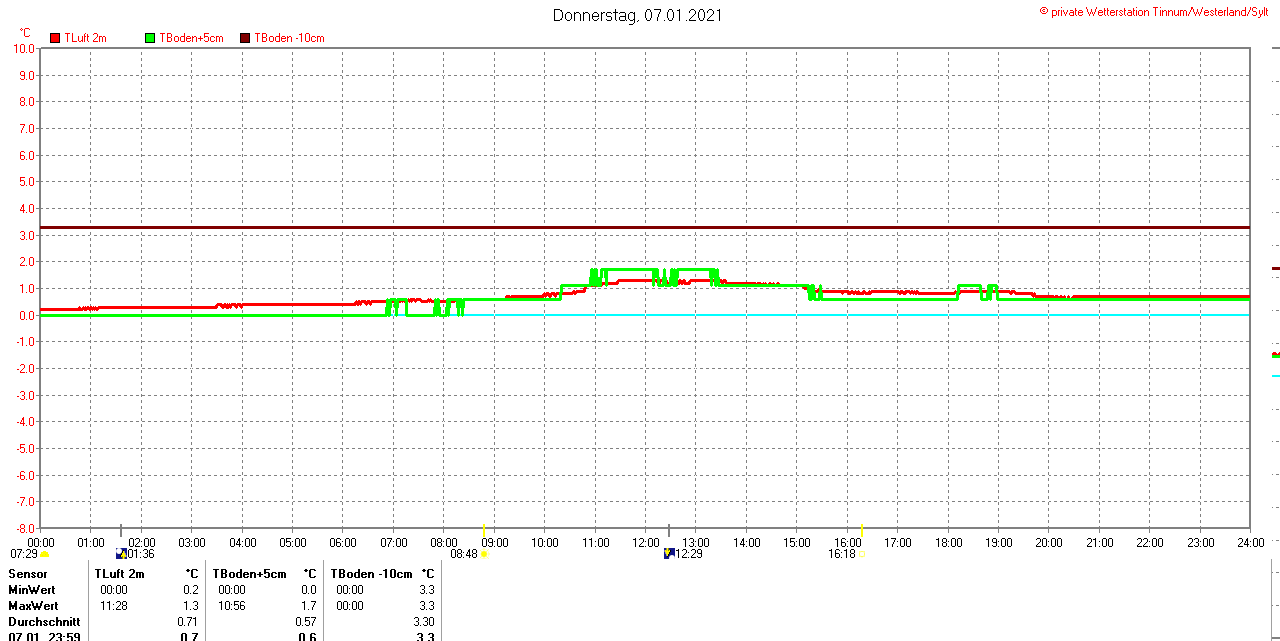Click the 10.0 temperature axis label

(24, 48)
